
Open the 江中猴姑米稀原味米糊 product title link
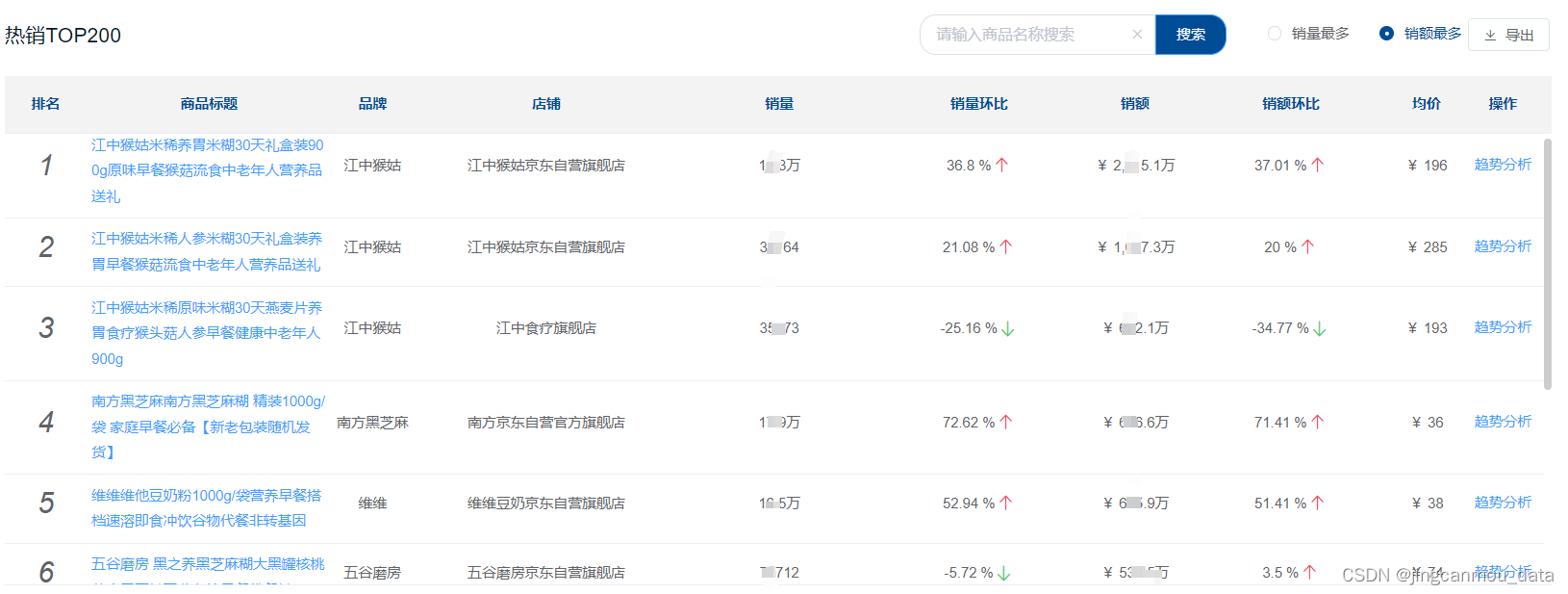pos(208,333)
